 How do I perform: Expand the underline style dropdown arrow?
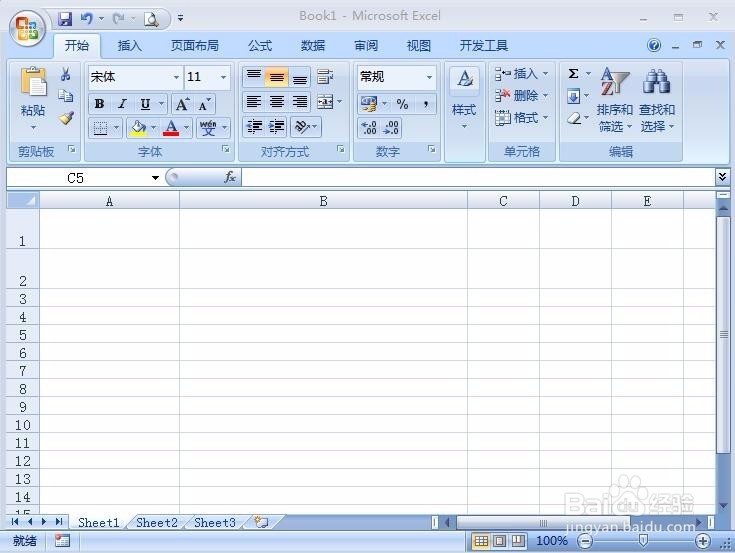(x=161, y=104)
